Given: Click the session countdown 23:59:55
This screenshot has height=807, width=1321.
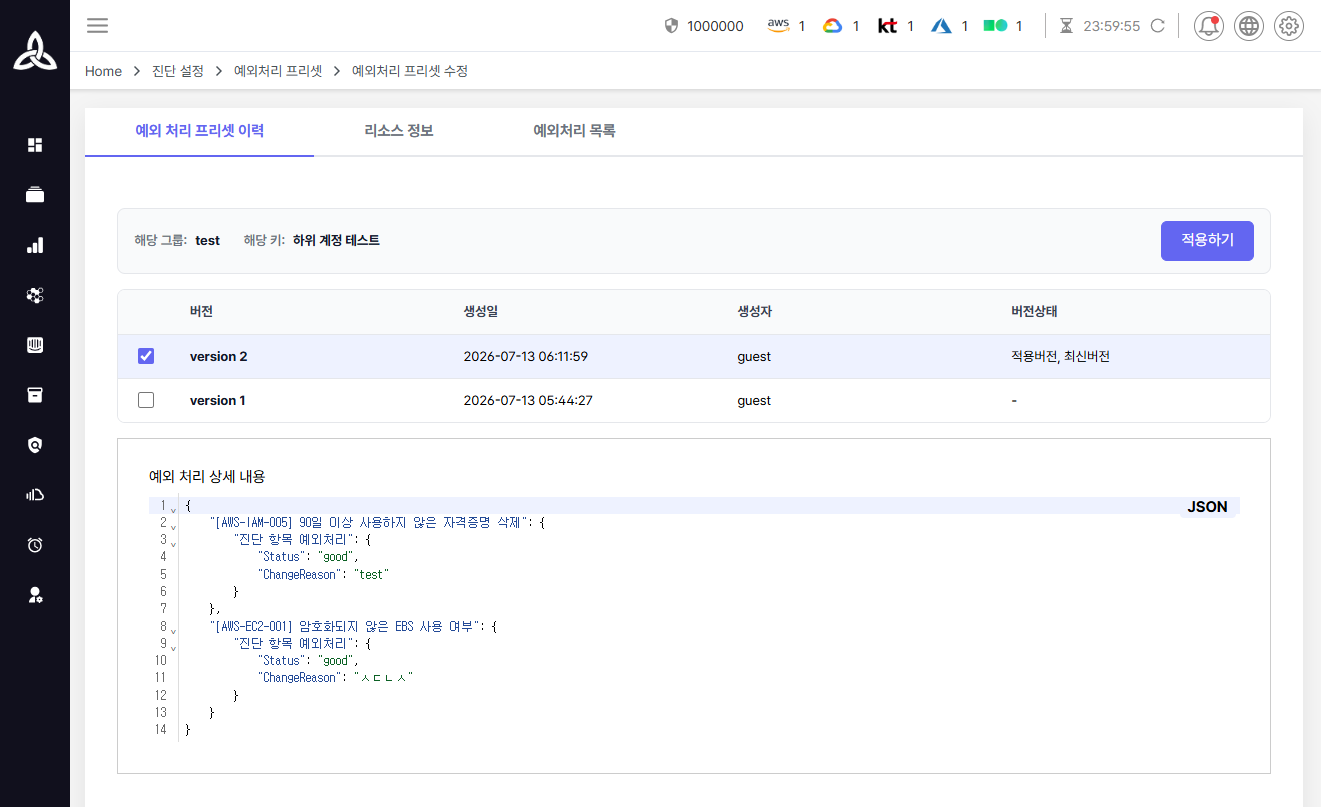Looking at the screenshot, I should click(x=1112, y=26).
